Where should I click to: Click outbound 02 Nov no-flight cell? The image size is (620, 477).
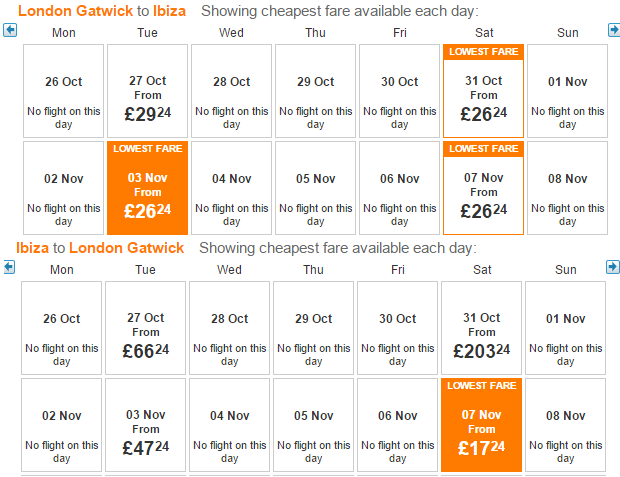[x=64, y=188]
